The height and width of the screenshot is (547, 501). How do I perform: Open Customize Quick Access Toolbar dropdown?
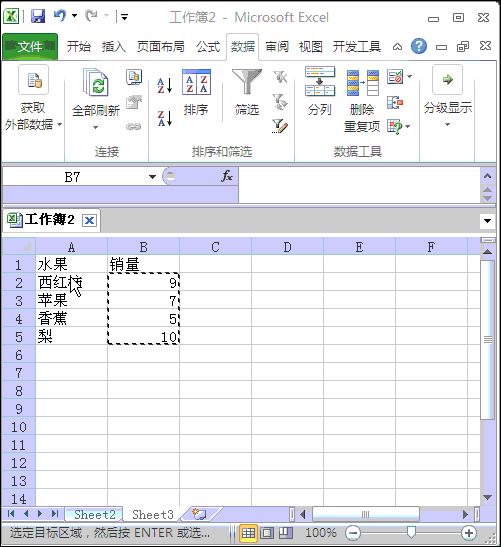pos(124,16)
